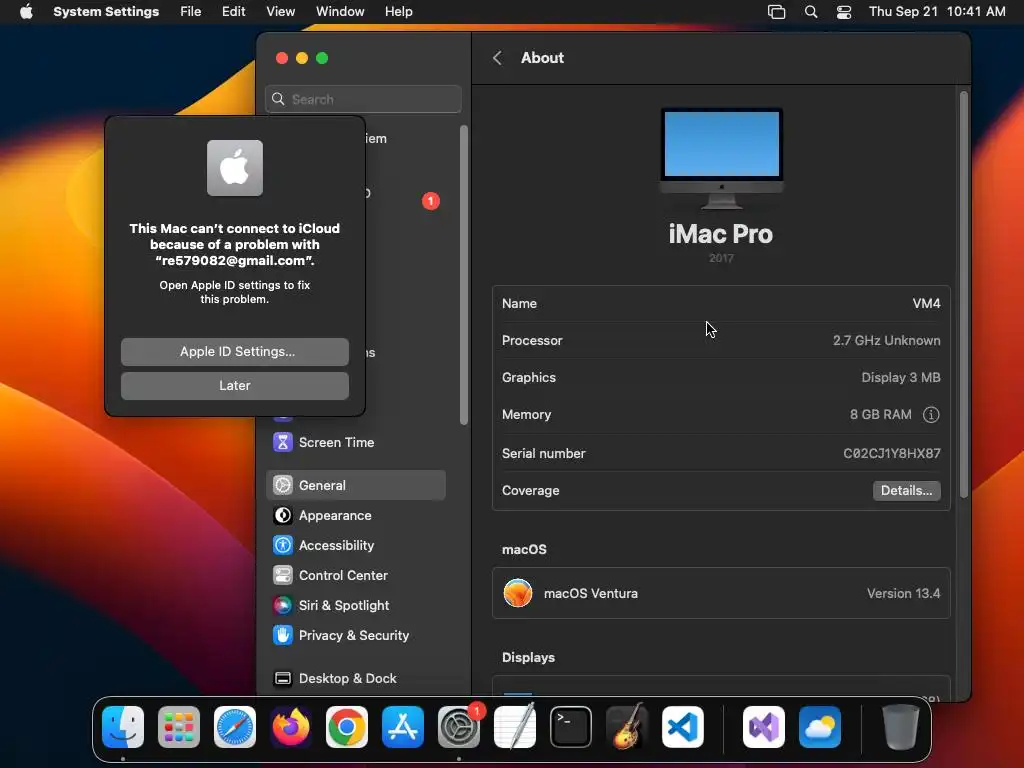Open the Weather-style cloud app in dock
Image resolution: width=1024 pixels, height=768 pixels.
pos(820,727)
